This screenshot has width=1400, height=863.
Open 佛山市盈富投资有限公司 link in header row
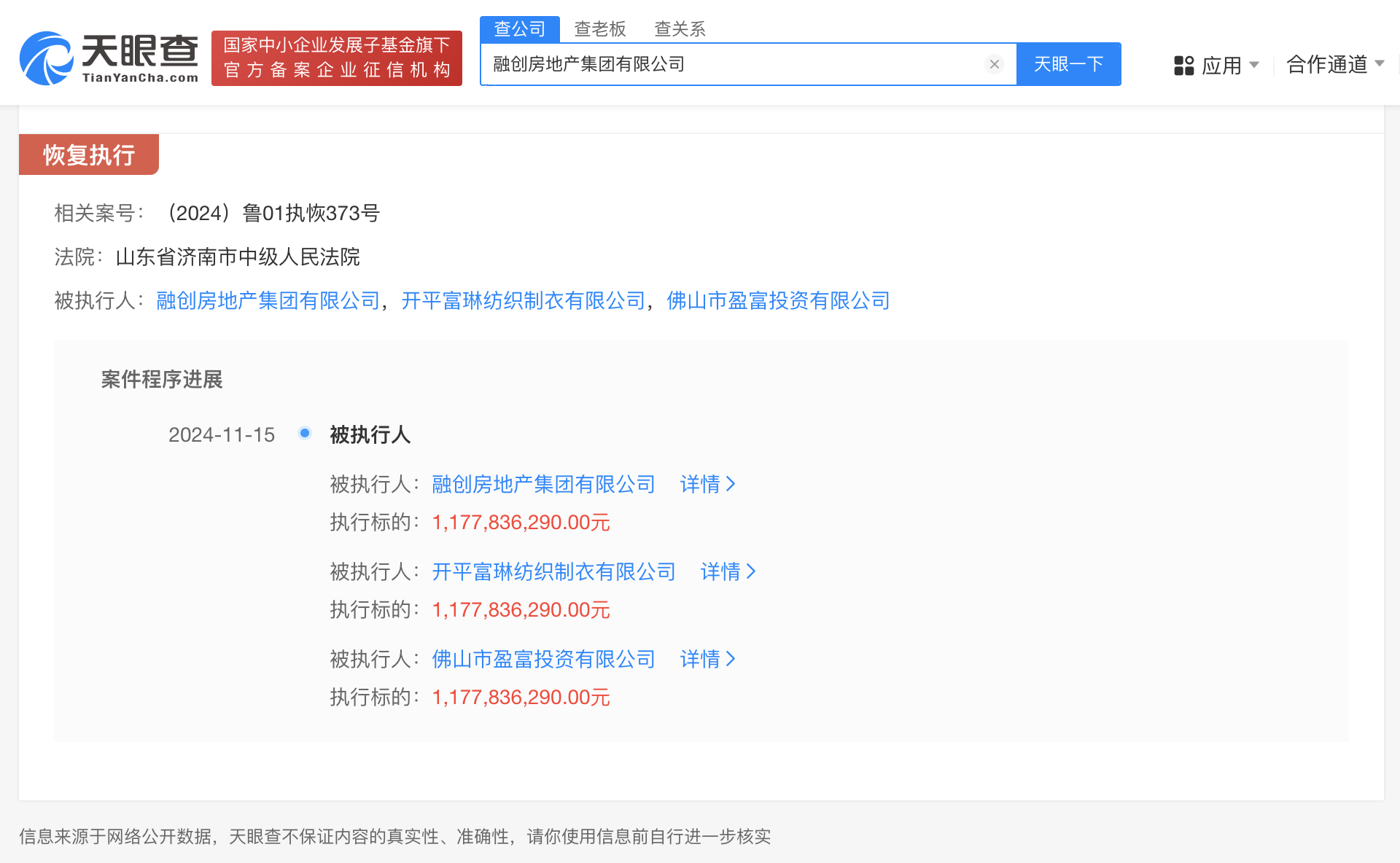777,300
